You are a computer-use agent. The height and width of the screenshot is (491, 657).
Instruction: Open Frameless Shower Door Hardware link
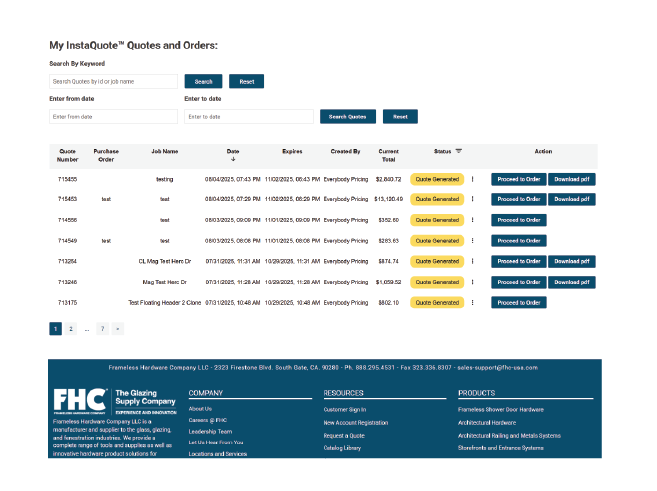tap(501, 410)
